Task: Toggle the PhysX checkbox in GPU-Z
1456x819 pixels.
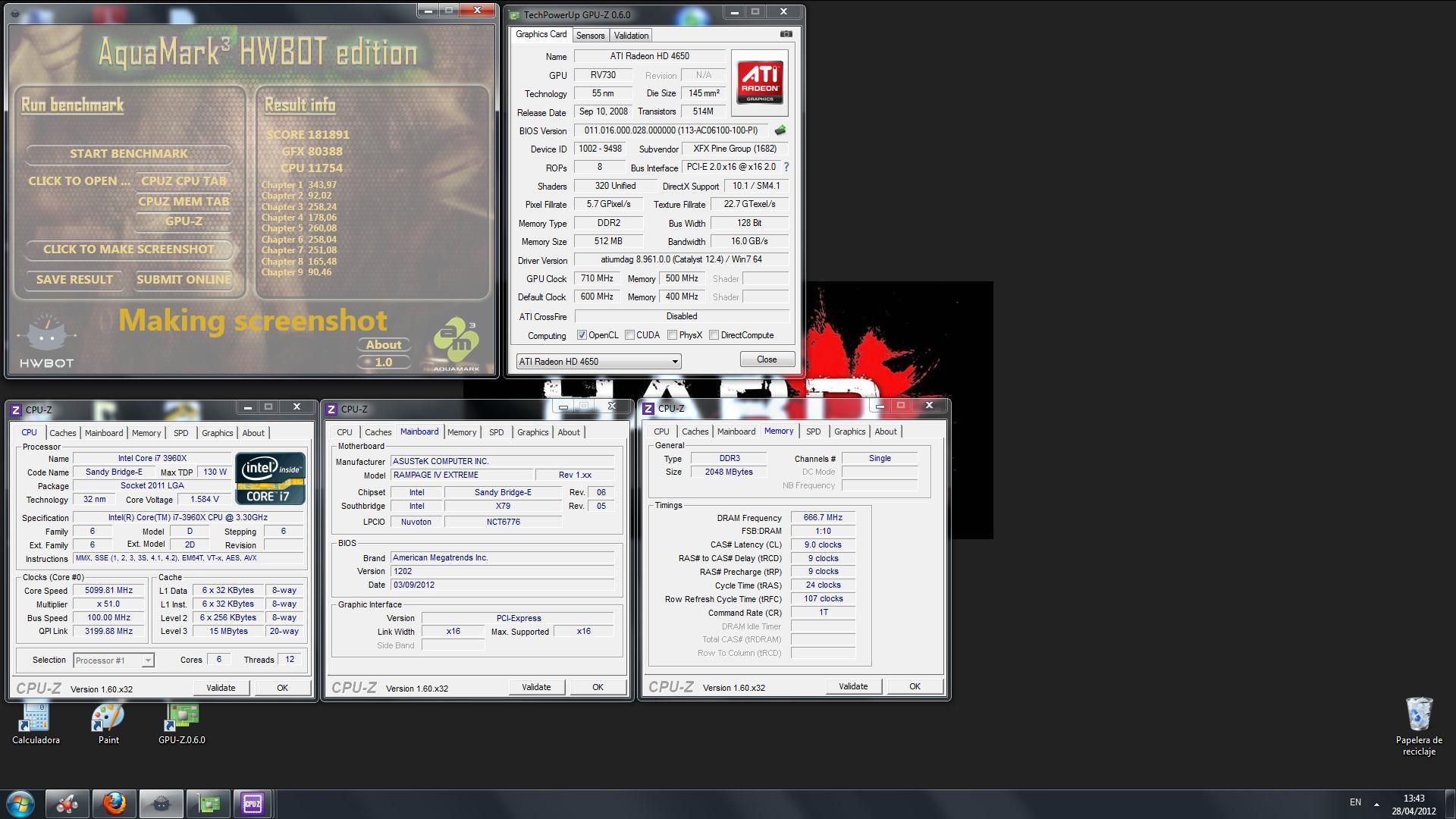Action: 672,335
